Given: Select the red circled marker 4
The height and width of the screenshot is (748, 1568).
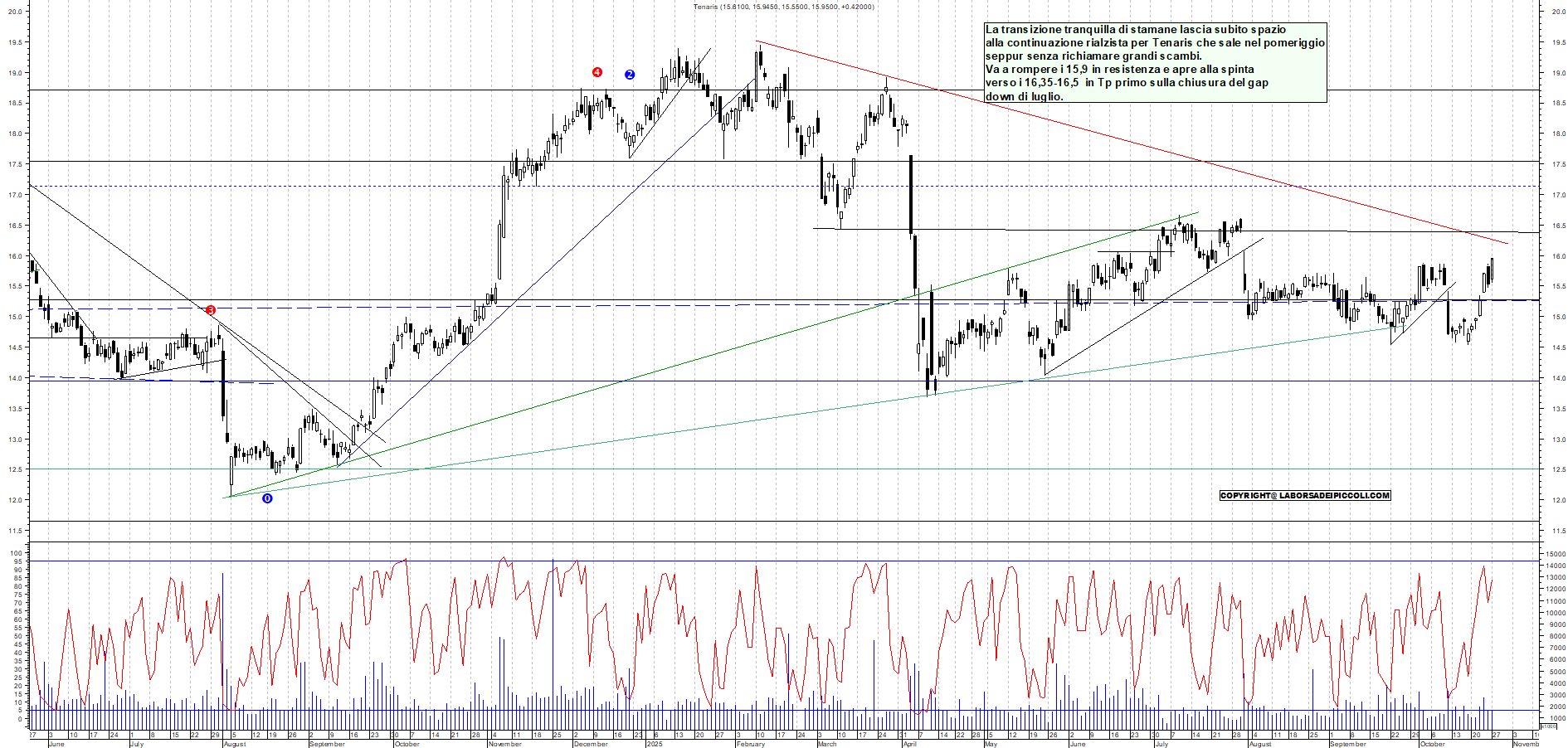Looking at the screenshot, I should pos(596,73).
